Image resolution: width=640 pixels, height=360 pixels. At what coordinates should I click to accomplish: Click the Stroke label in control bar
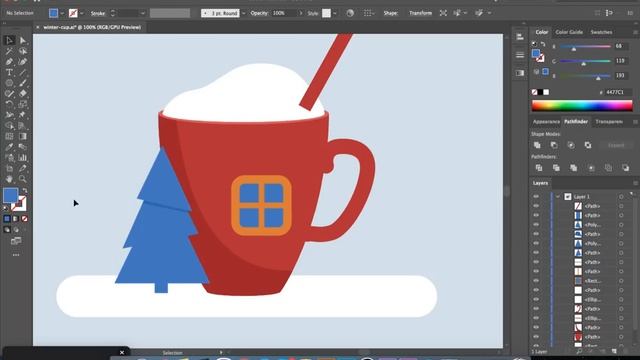[98, 13]
